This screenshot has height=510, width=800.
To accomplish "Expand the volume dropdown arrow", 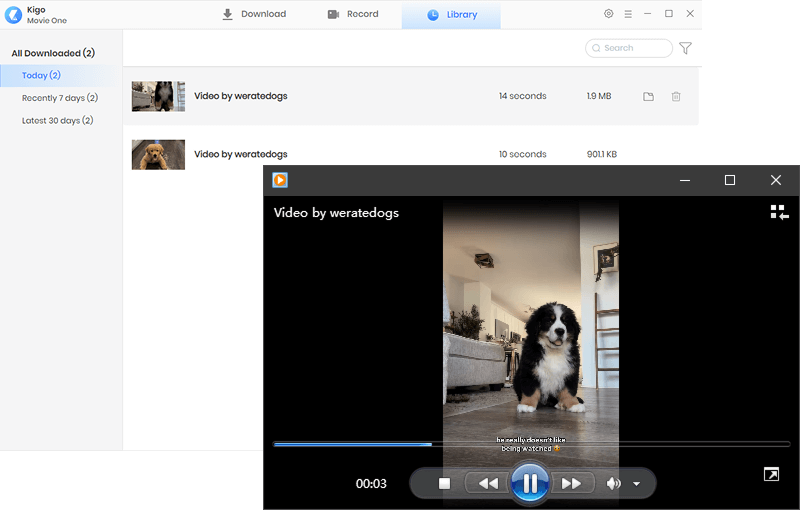I will (636, 484).
